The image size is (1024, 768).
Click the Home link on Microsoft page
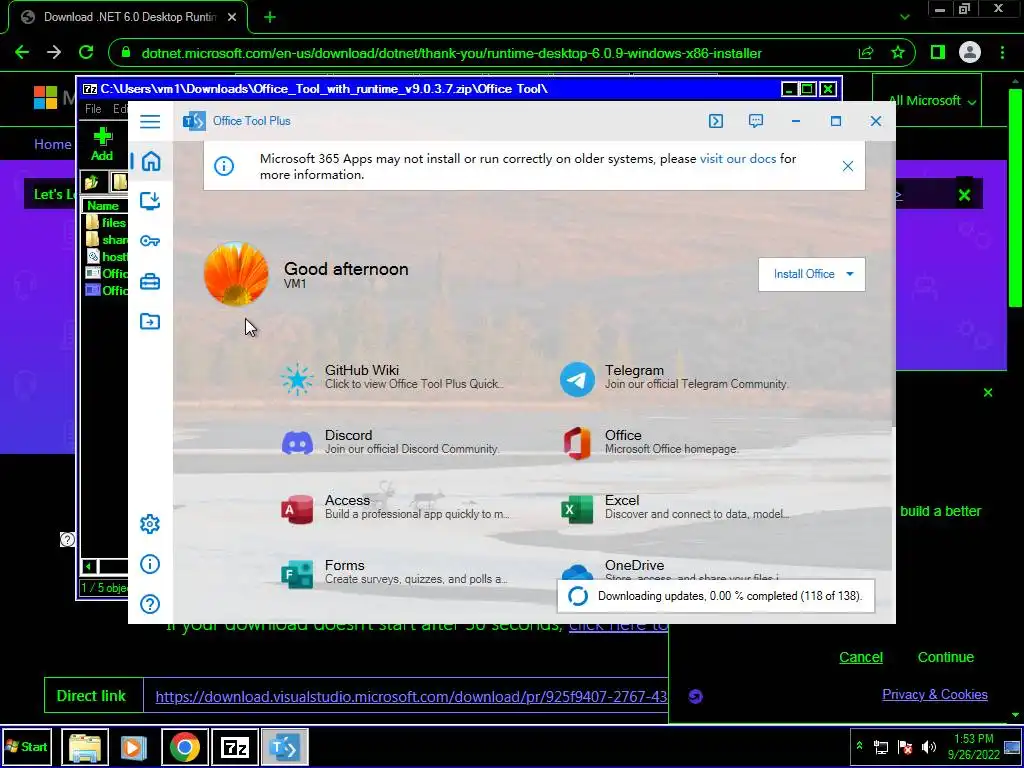coord(52,144)
